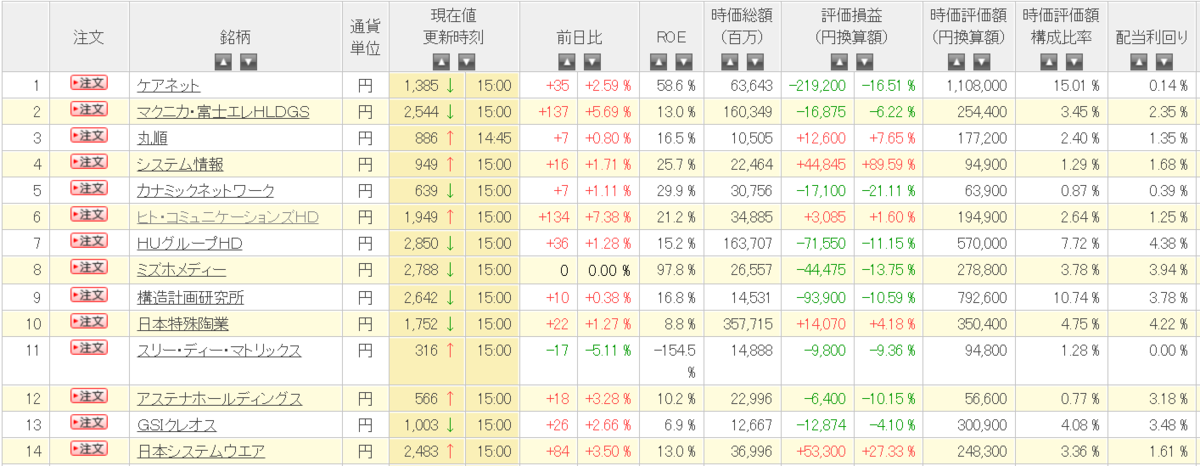This screenshot has height=466, width=1200.
Task: Sort 配当利回り column ascending with up arrow
Action: pos(1138,61)
